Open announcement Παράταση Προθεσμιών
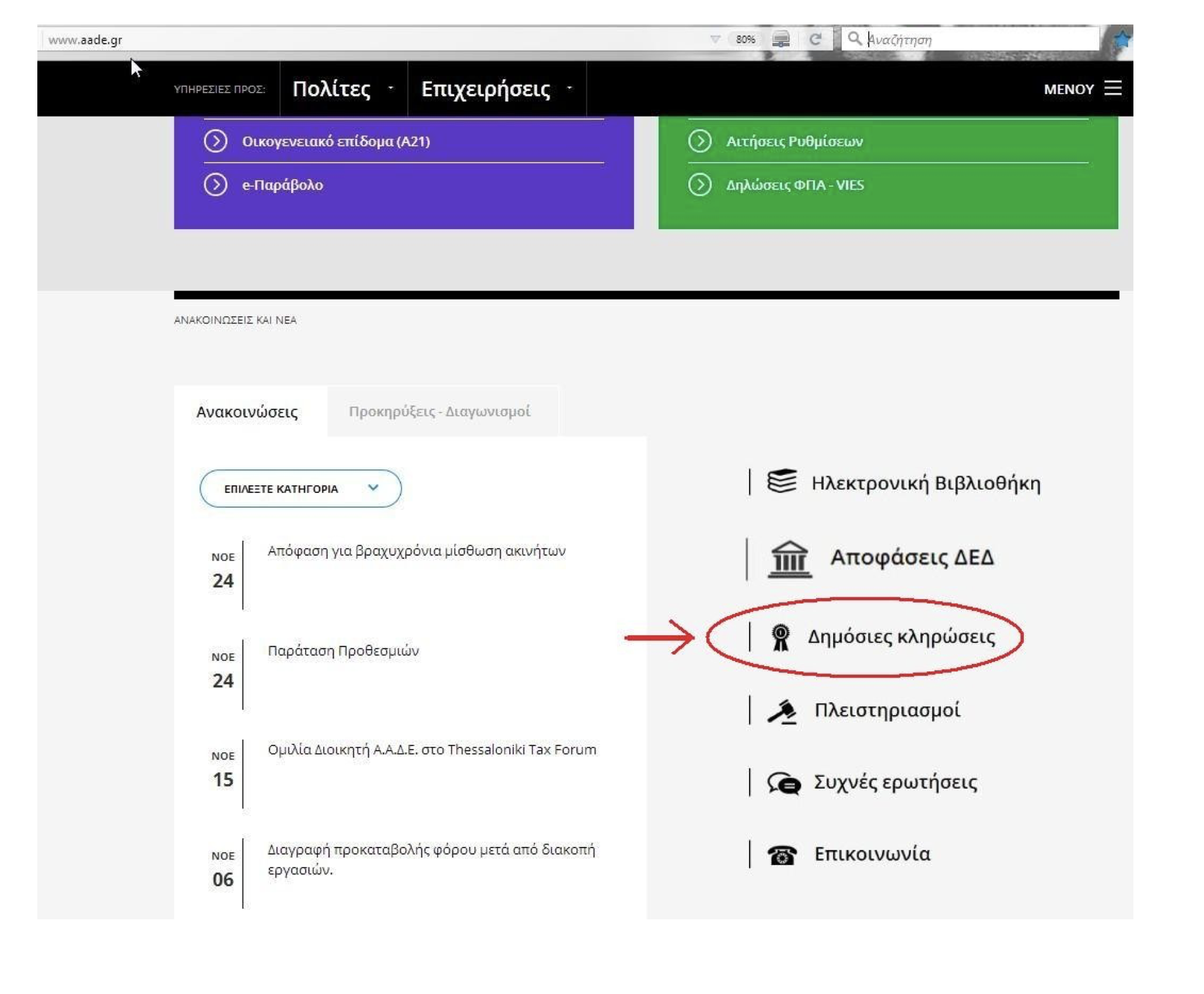This screenshot has width=1204, height=994. 343,650
